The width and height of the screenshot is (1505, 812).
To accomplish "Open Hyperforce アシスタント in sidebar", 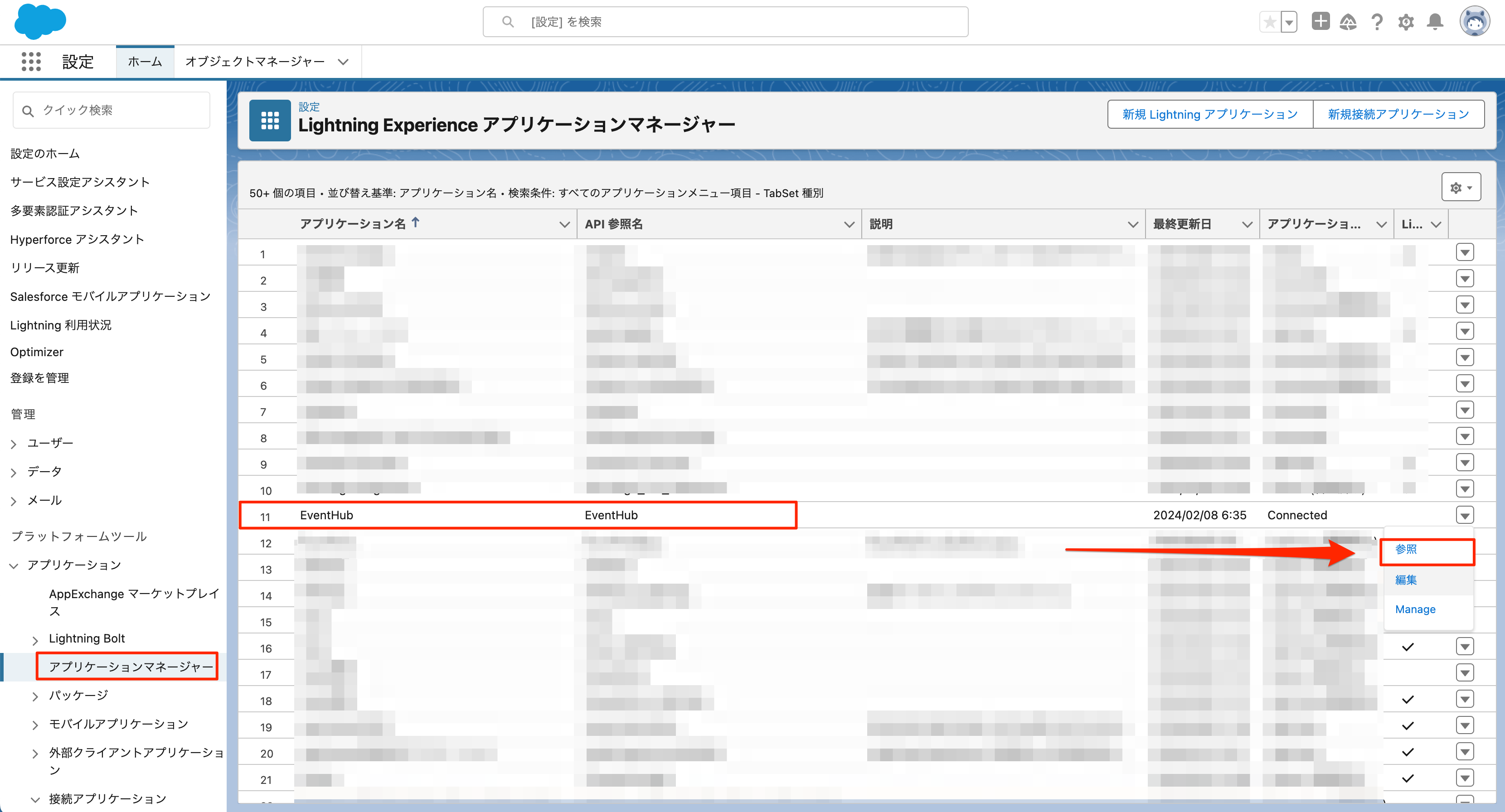I will coord(77,240).
